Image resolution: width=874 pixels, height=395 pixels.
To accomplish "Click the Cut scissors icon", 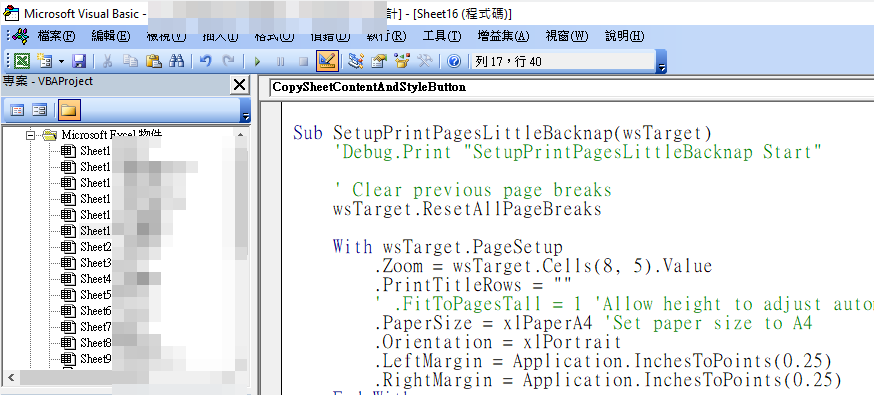I will 107,61.
